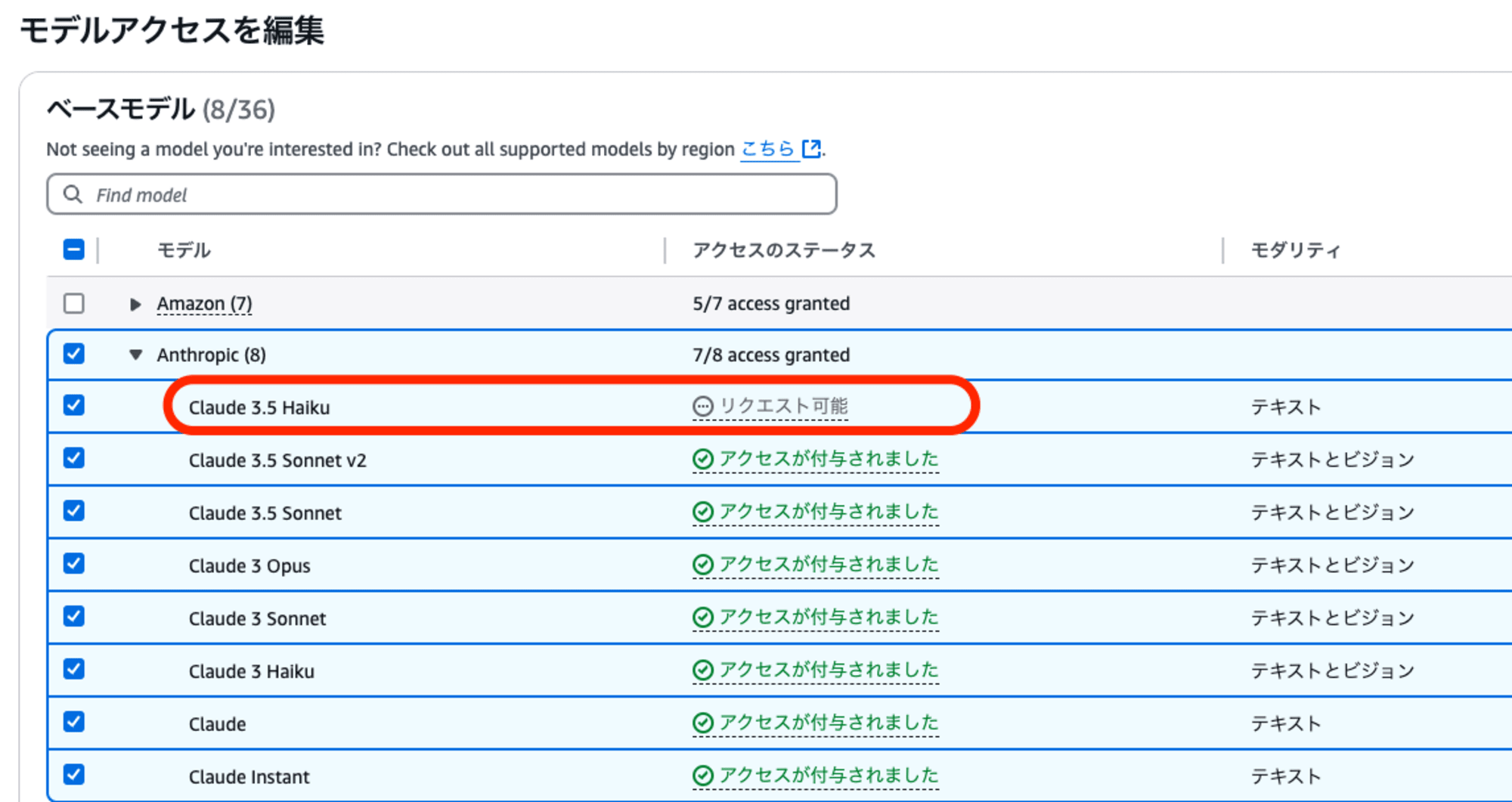This screenshot has height=802, width=1512.
Task: Uncheck the Claude 3 Opus checkbox
Action: pos(74,564)
